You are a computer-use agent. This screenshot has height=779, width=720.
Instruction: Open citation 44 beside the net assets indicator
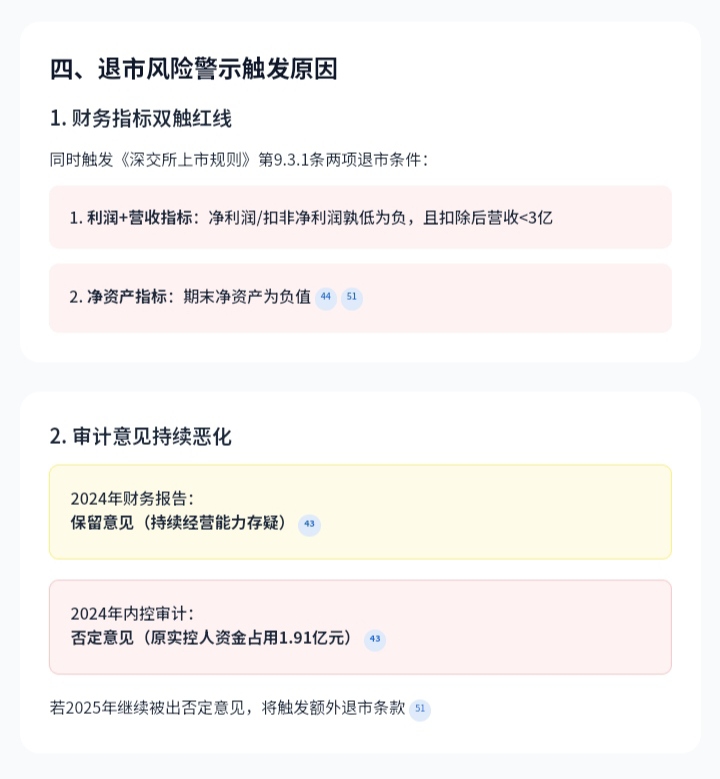(x=325, y=297)
